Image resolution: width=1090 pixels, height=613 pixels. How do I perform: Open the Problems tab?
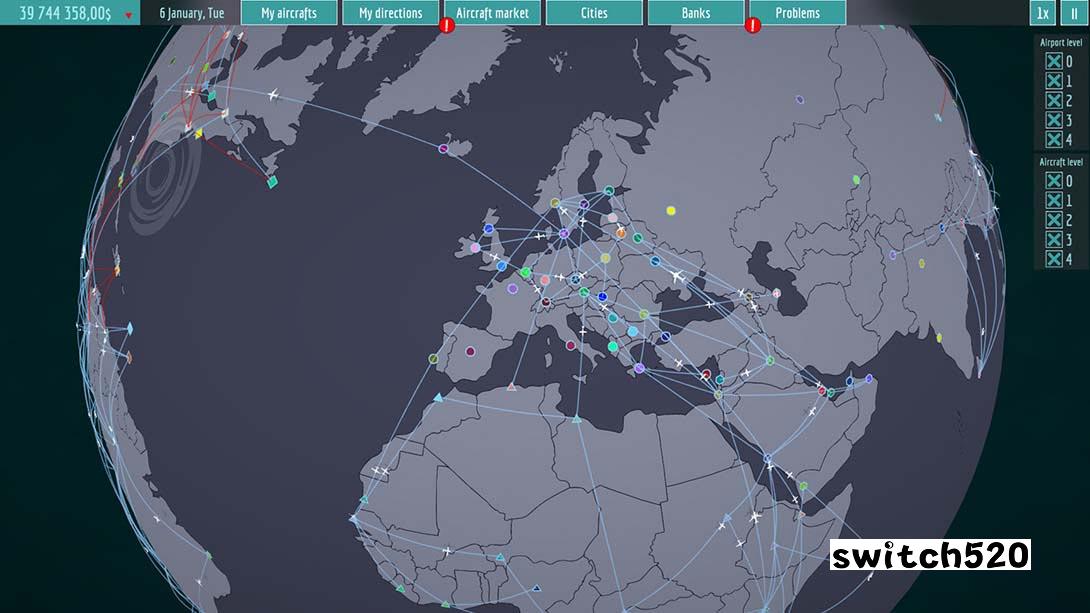click(797, 13)
